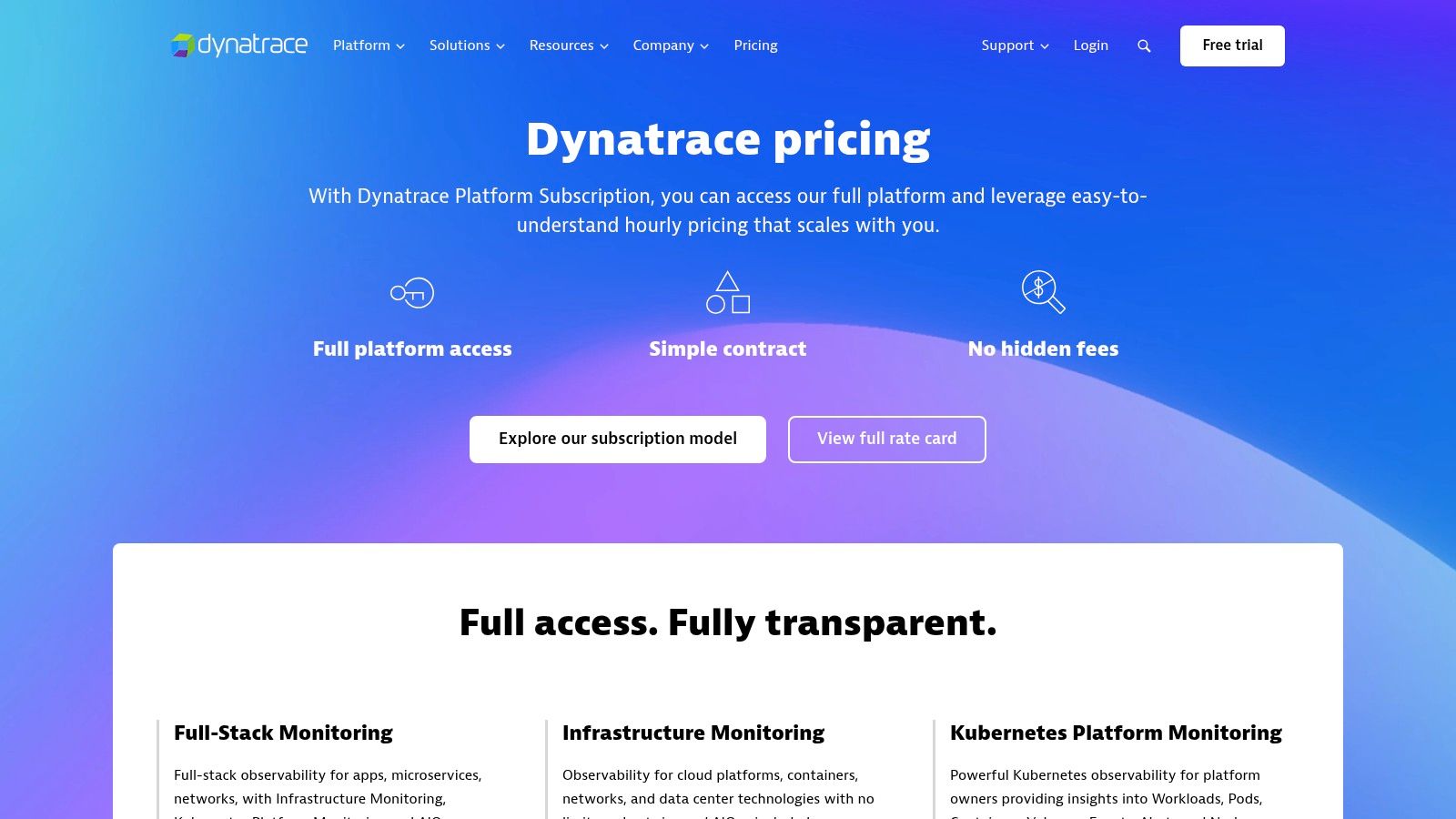This screenshot has width=1456, height=819.
Task: Open the Login link
Action: pyautogui.click(x=1090, y=45)
